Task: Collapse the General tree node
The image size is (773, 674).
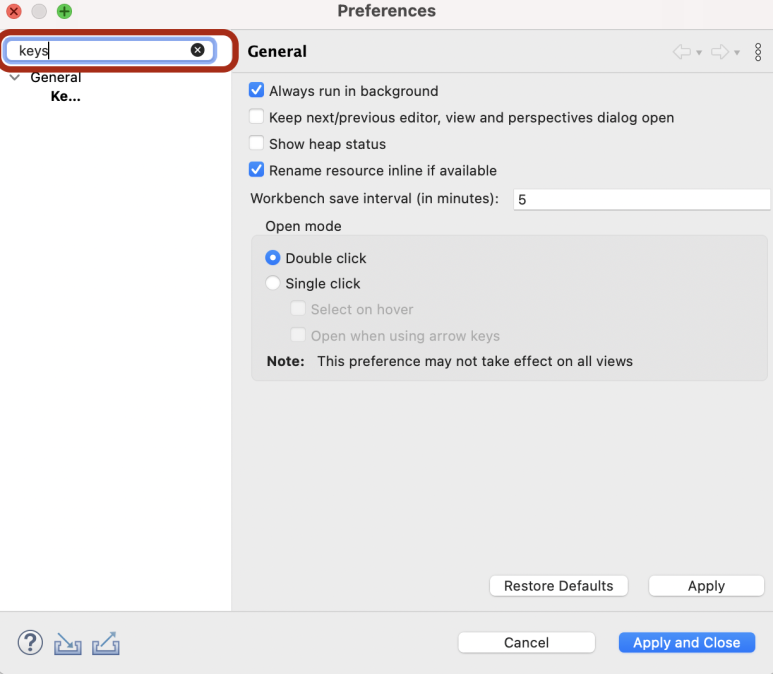Action: 15,77
